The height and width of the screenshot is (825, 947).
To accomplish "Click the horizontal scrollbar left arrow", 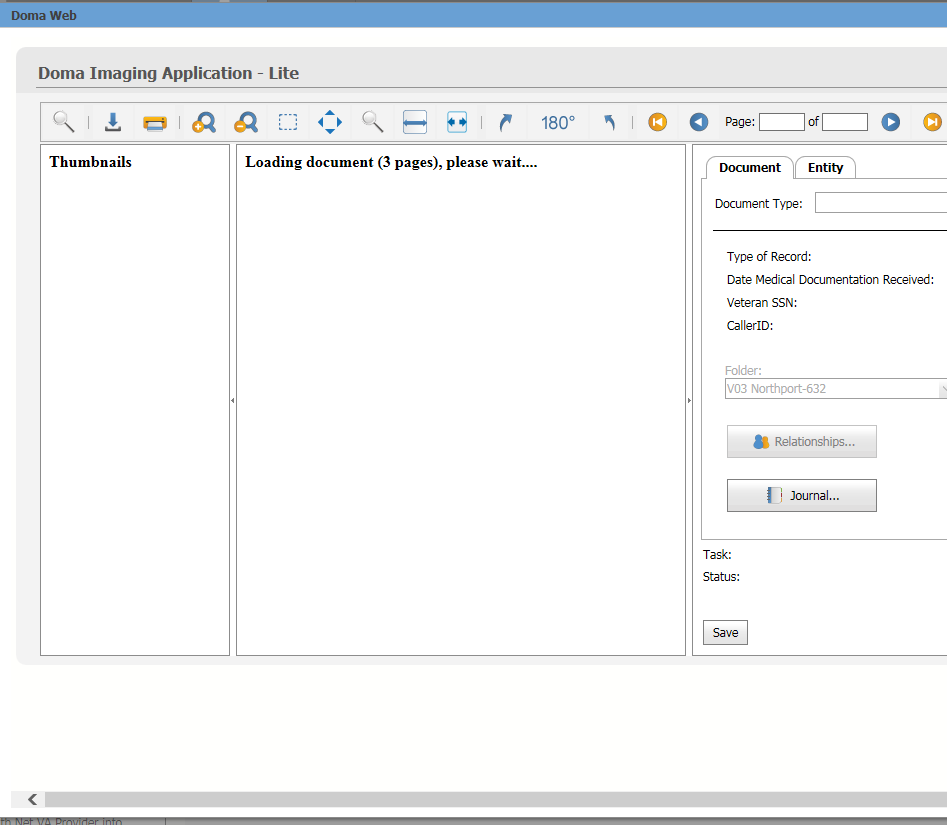I will 32,800.
